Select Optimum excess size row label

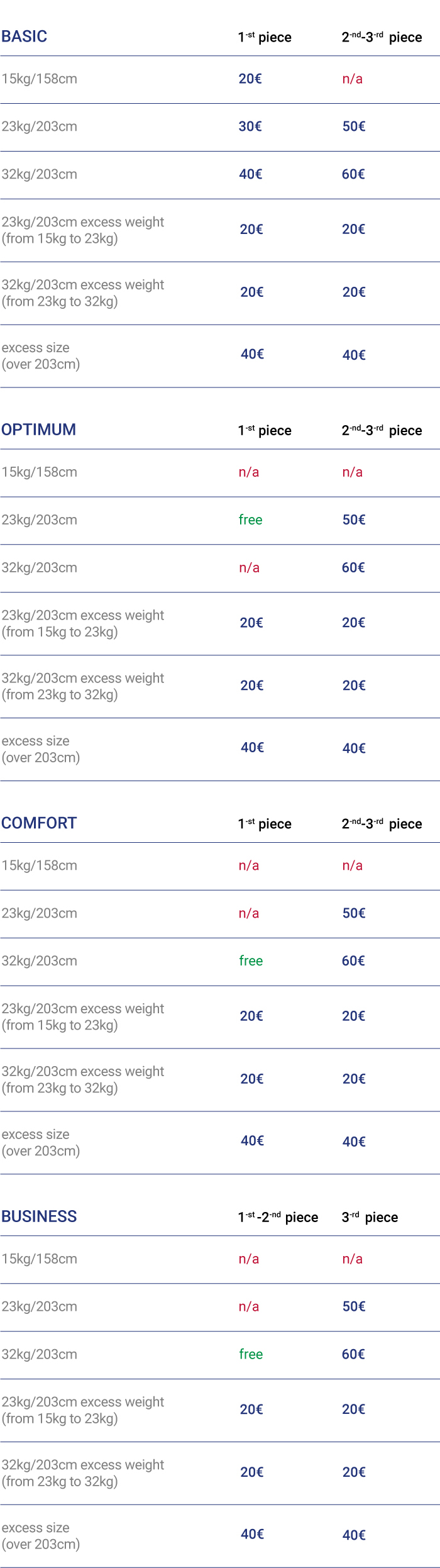[41, 749]
